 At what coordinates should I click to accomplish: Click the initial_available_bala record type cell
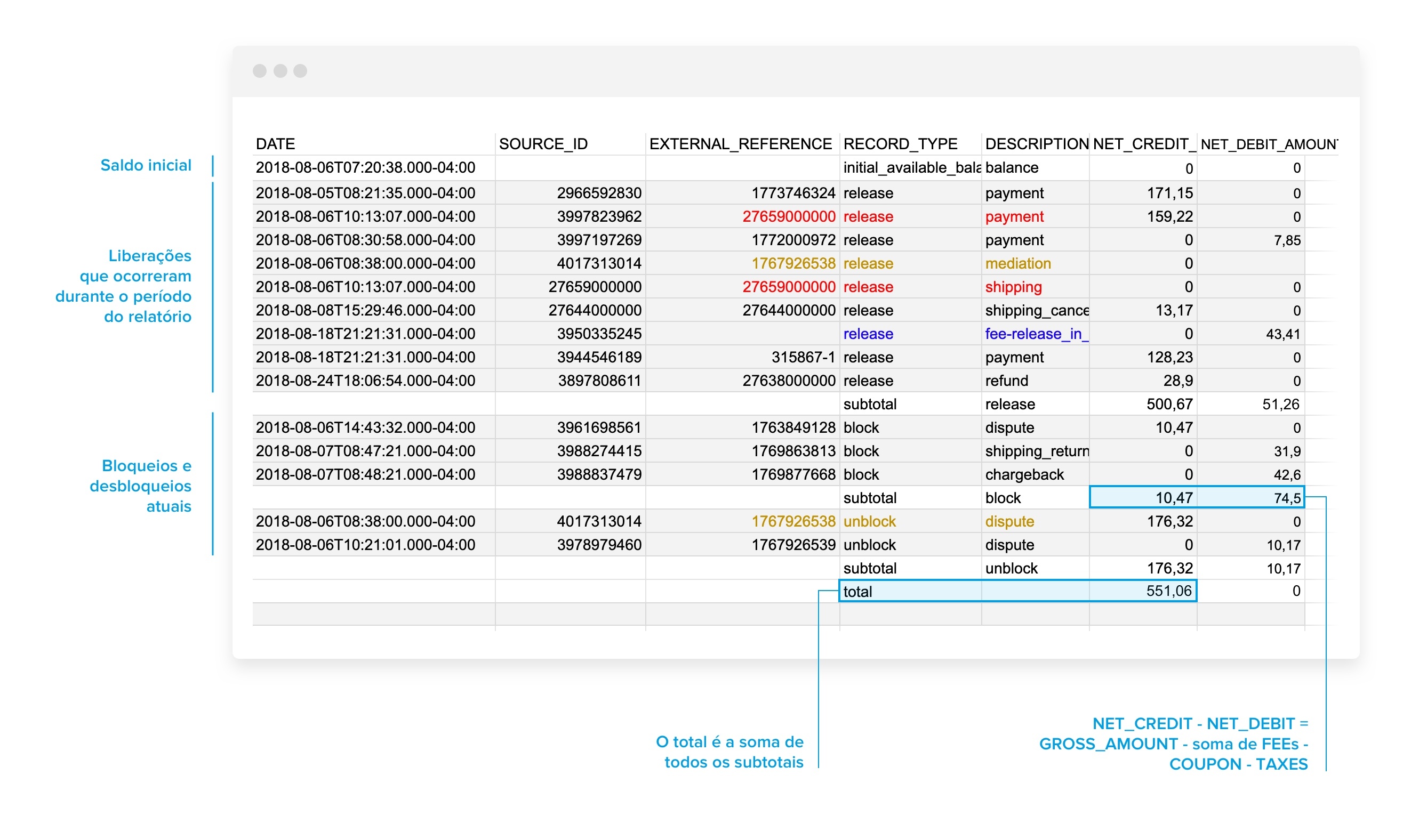coord(912,167)
